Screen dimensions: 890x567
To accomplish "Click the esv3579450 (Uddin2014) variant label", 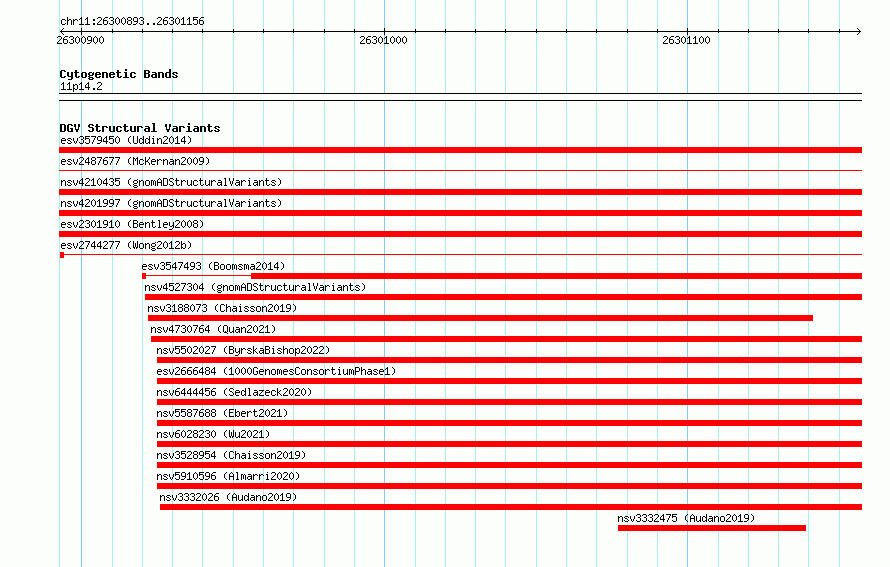I will (126, 140).
